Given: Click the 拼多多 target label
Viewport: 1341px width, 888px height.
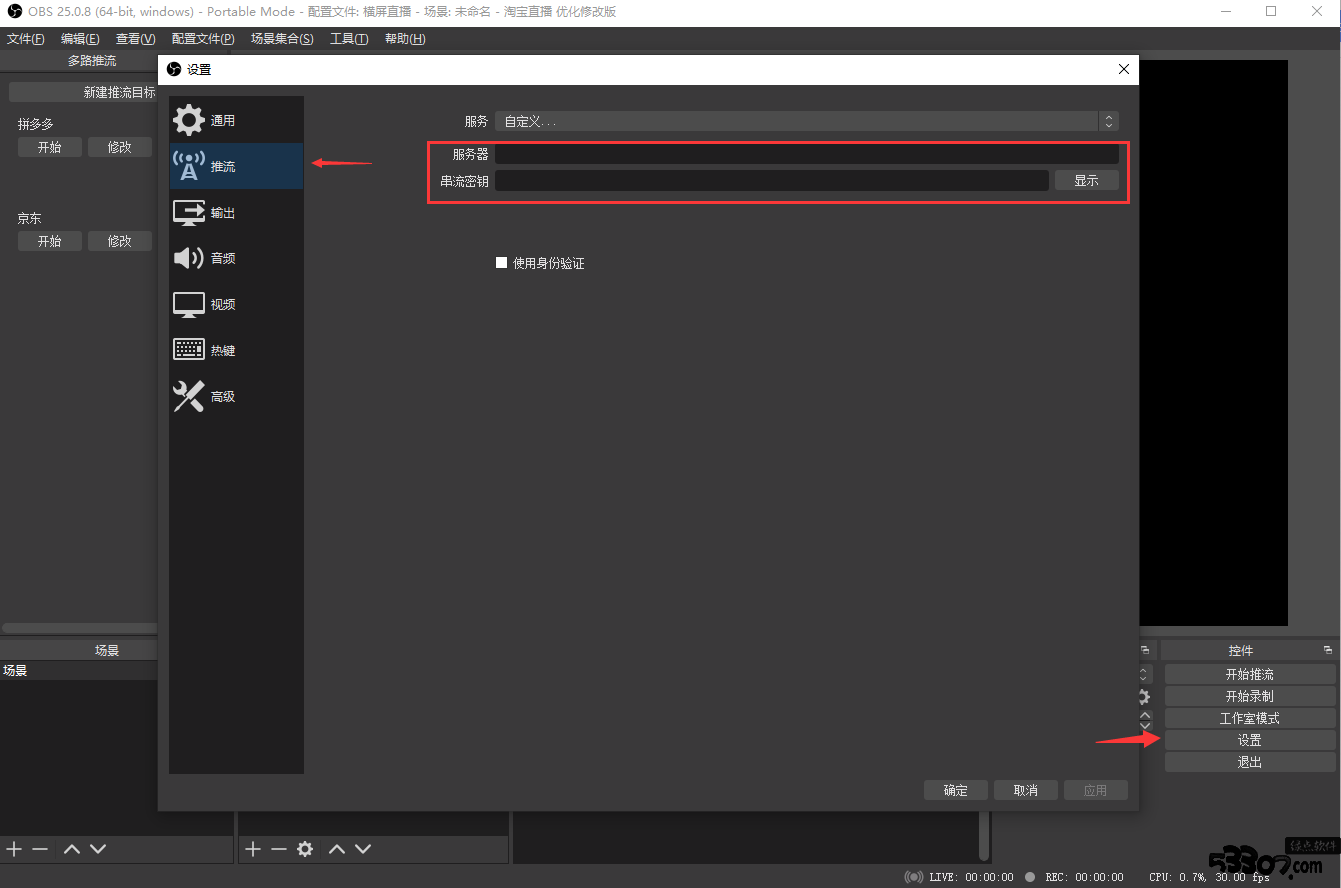Looking at the screenshot, I should pos(36,124).
